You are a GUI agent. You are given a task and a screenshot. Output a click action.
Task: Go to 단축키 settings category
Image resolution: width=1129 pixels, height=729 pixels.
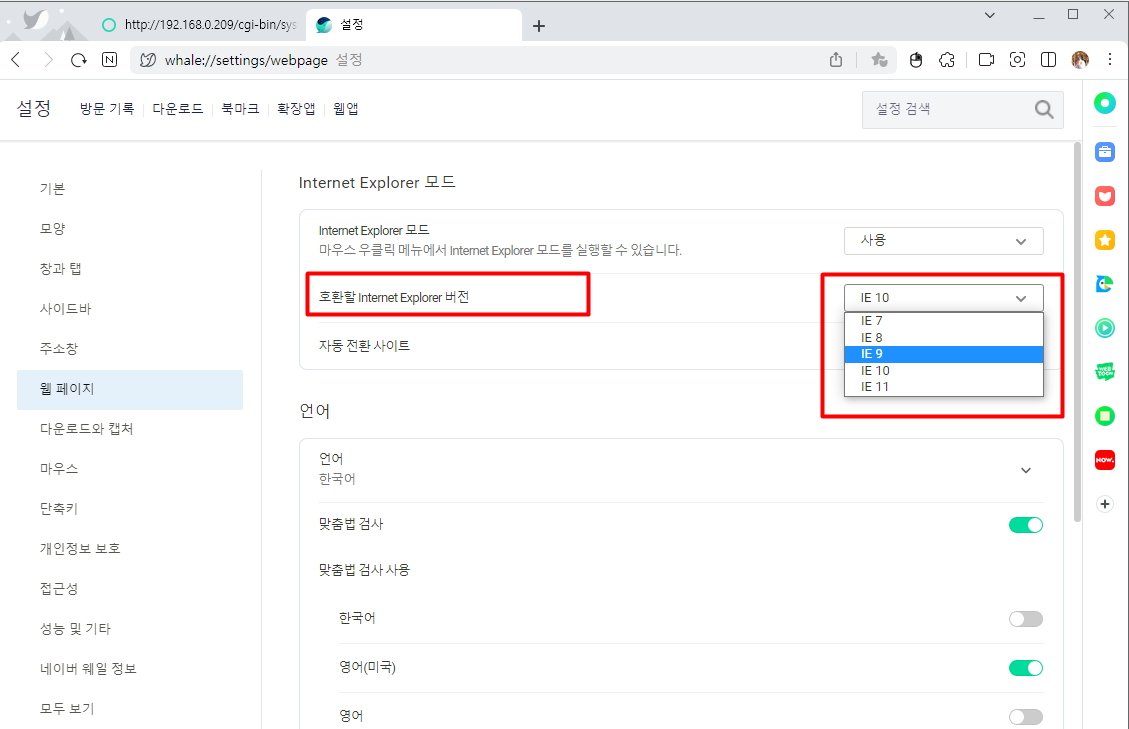pyautogui.click(x=130, y=509)
